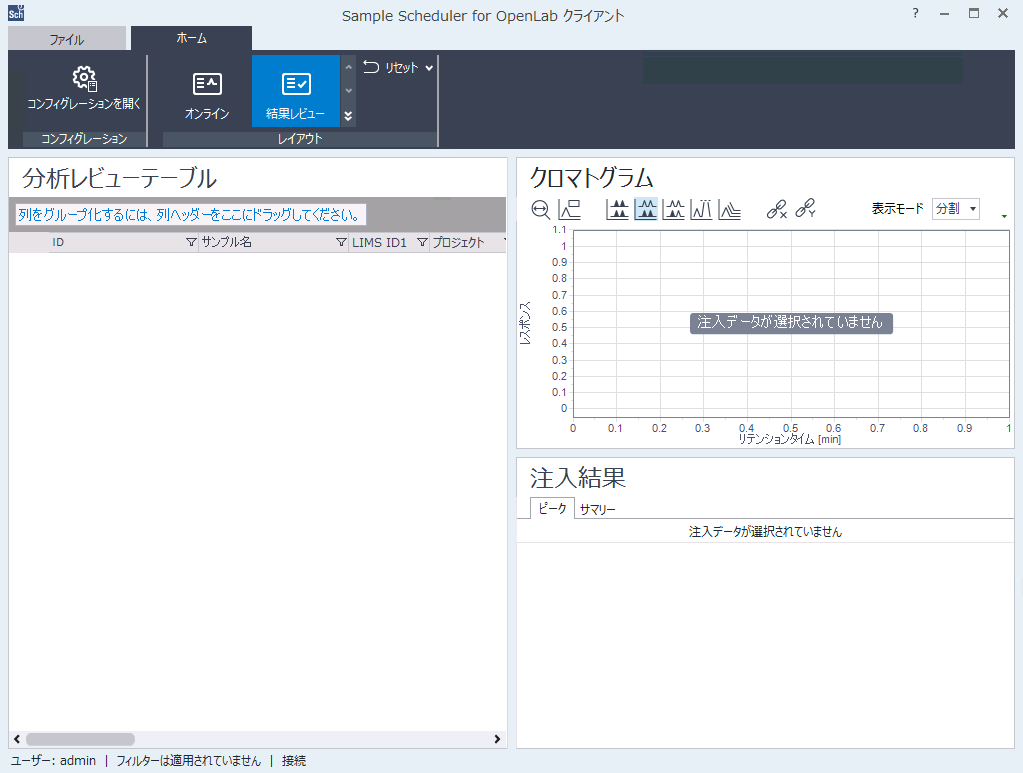This screenshot has width=1023, height=773.
Task: Minimize the Sample Scheduler window
Action: [x=944, y=14]
